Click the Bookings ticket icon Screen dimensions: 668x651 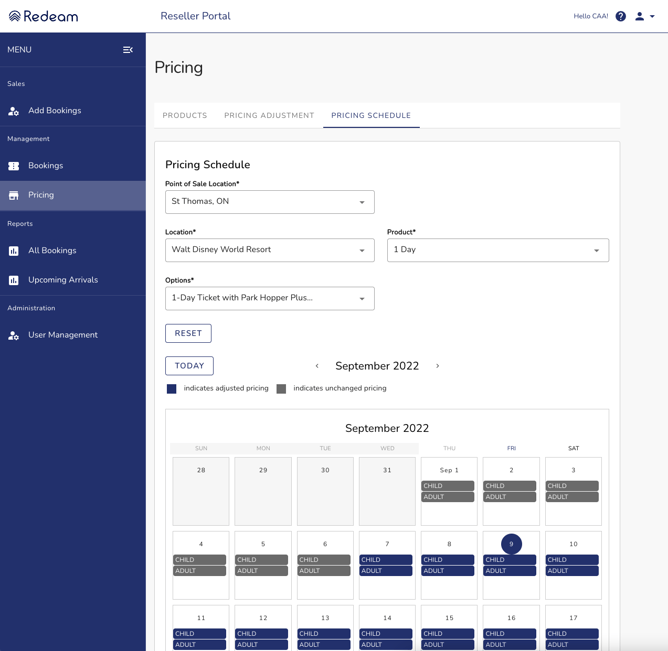(14, 166)
